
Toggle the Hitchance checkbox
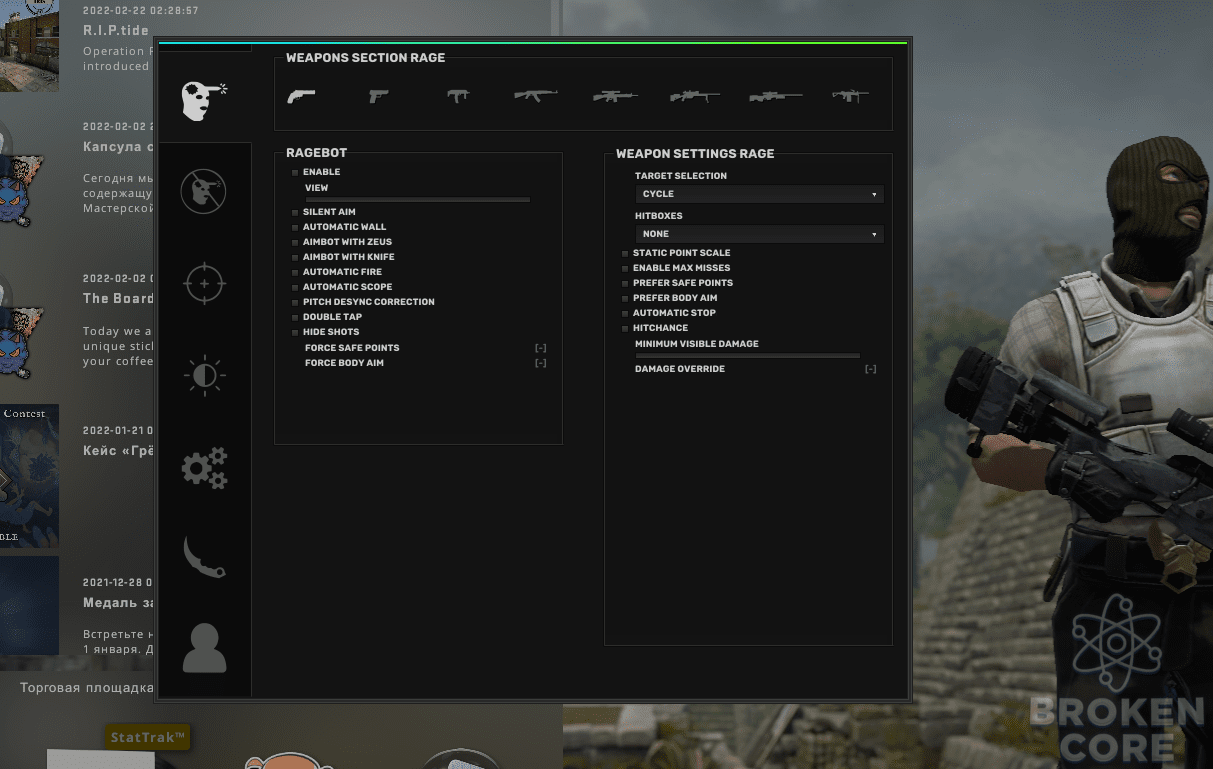(625, 329)
